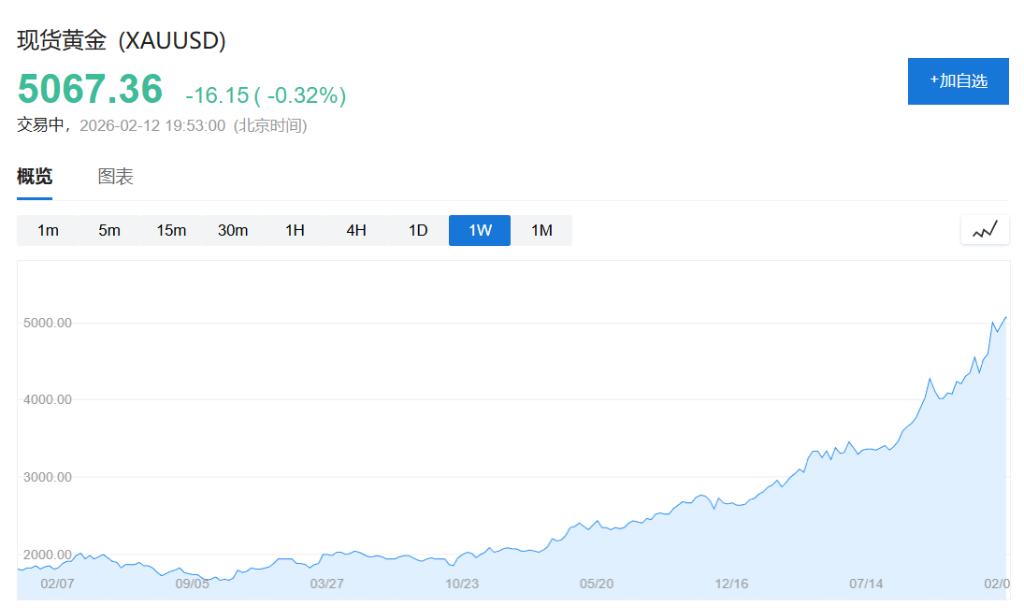
Task: Change to the monthly 1M timeframe
Action: 541,230
